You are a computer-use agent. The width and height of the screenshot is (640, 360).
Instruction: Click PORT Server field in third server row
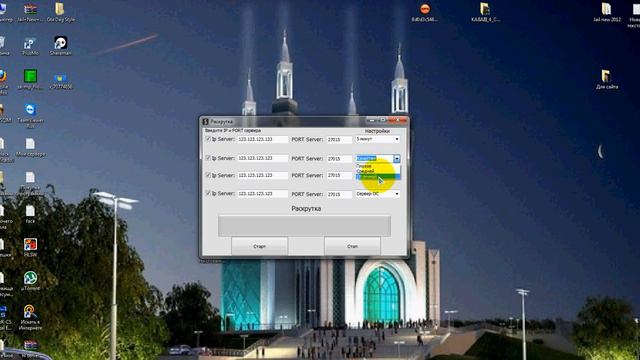pos(339,175)
